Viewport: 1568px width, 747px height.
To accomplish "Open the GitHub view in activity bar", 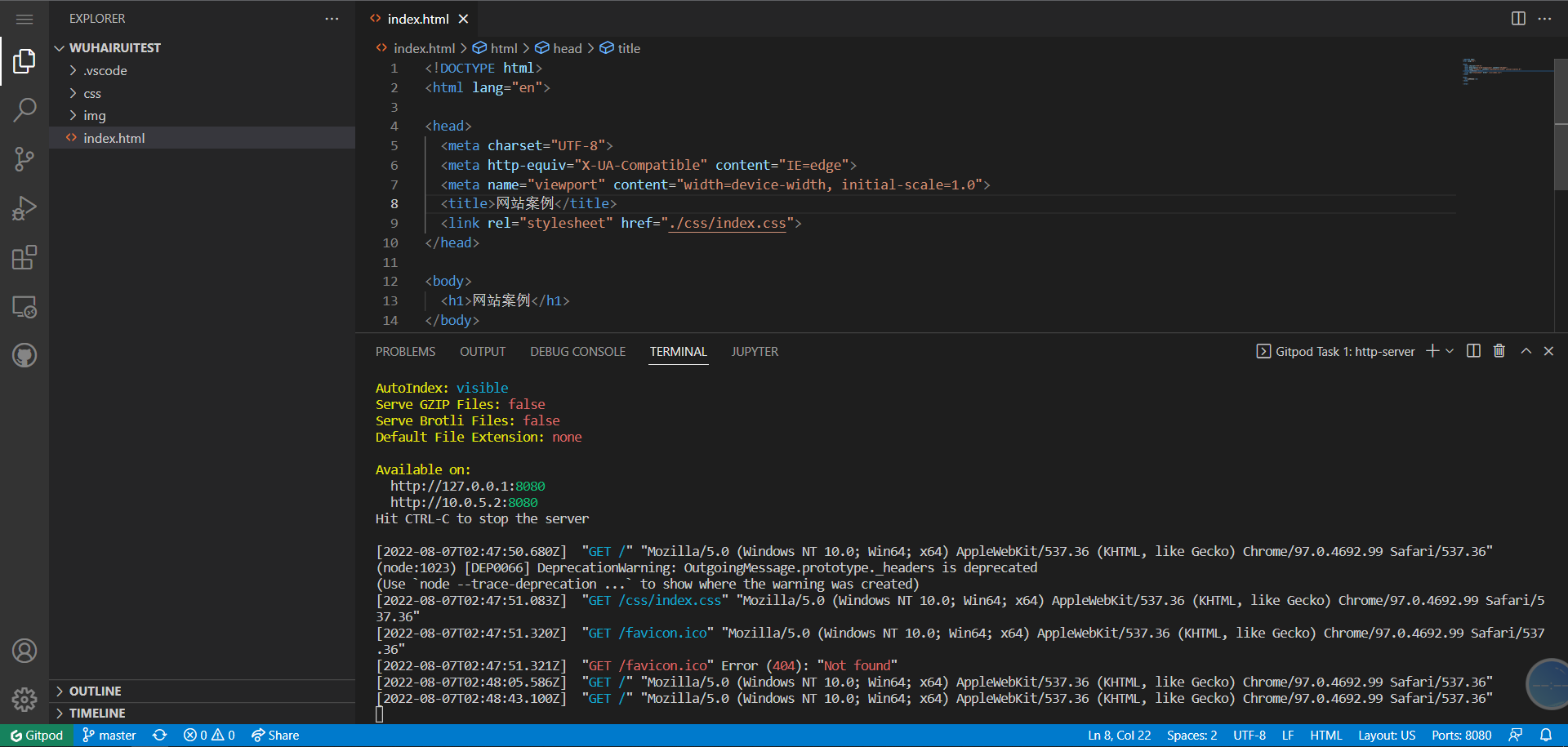I will click(24, 356).
